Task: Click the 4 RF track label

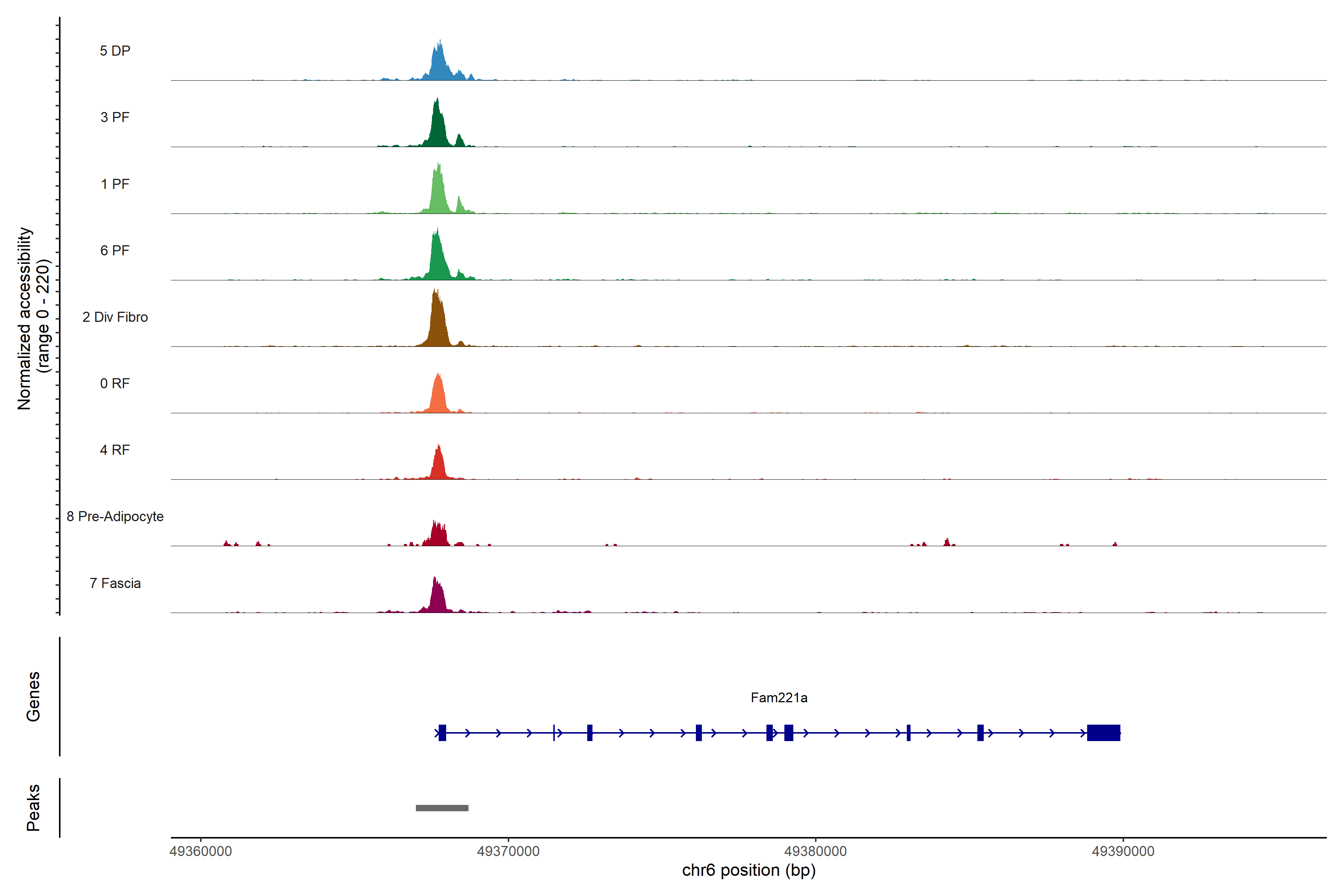Action: pos(115,450)
